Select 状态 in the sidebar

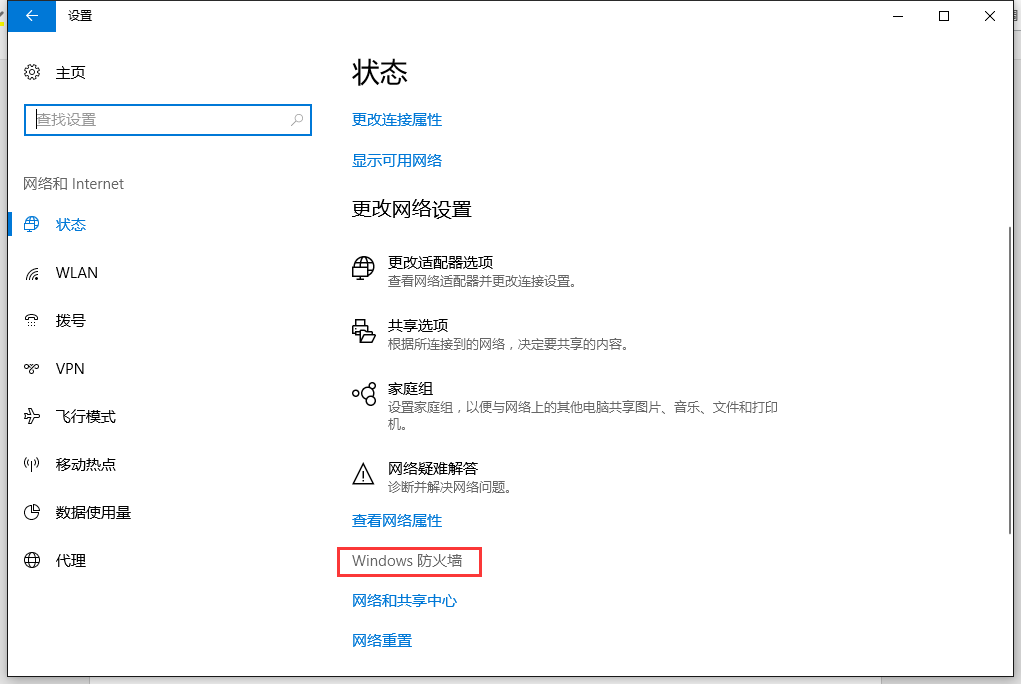tap(70, 225)
